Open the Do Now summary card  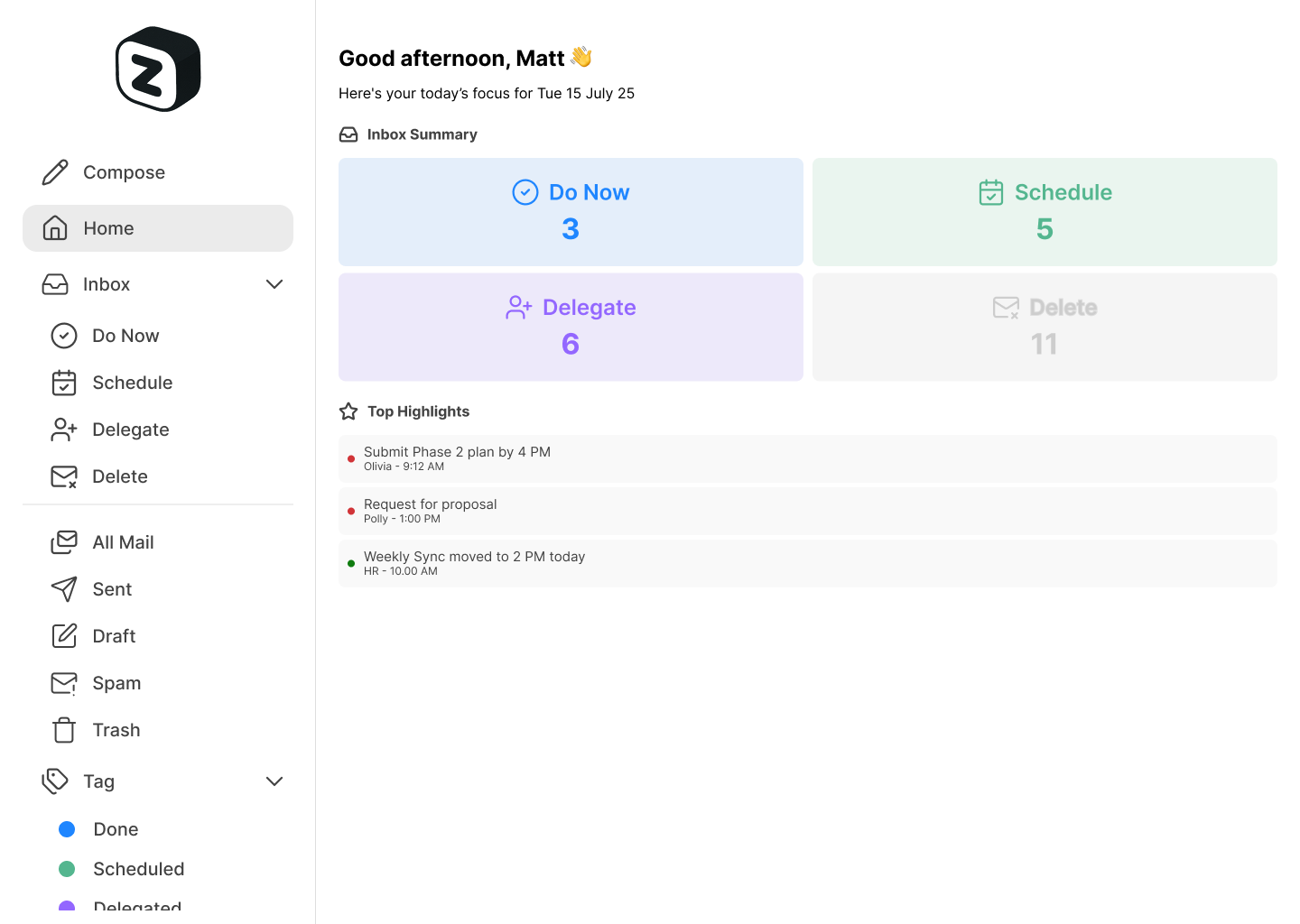point(571,212)
